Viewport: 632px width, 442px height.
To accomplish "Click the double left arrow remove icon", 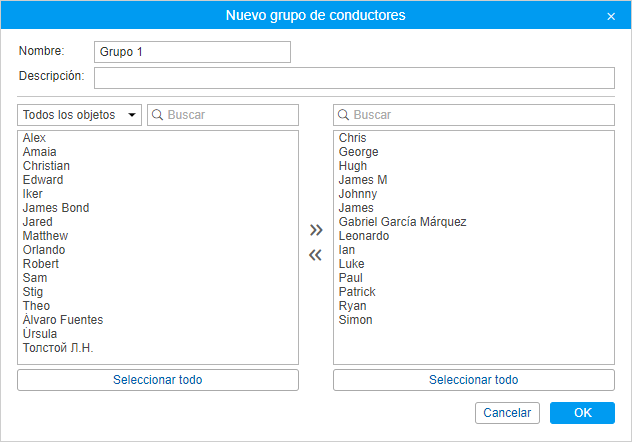I will coord(316,255).
